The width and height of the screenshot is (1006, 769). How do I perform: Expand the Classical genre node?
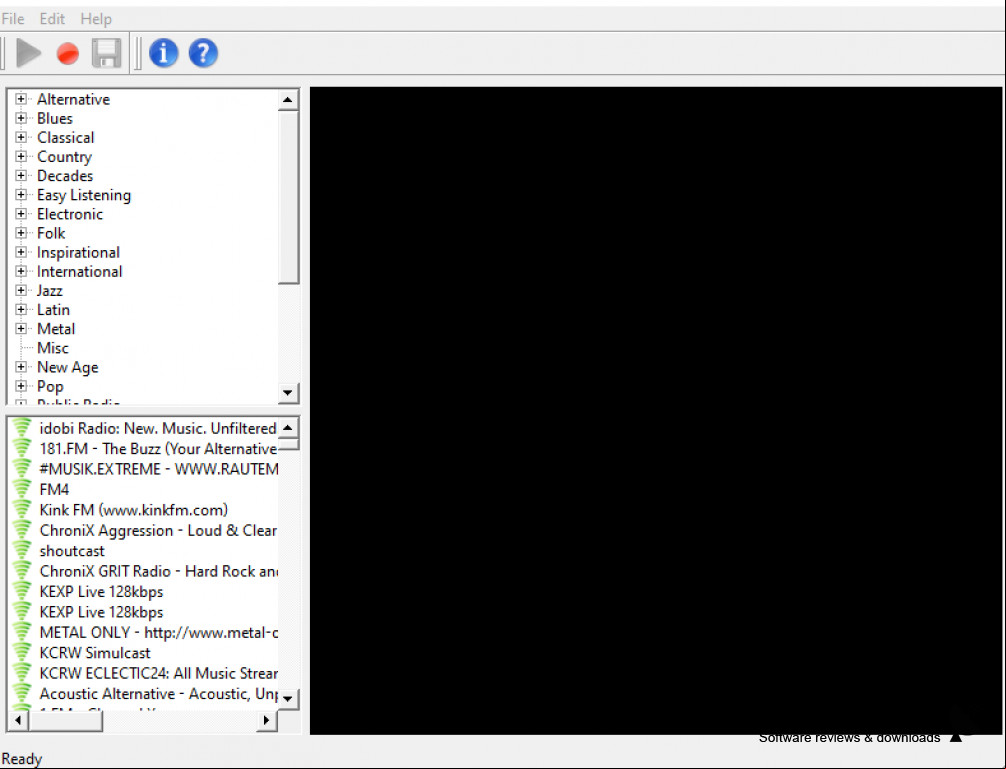point(21,137)
